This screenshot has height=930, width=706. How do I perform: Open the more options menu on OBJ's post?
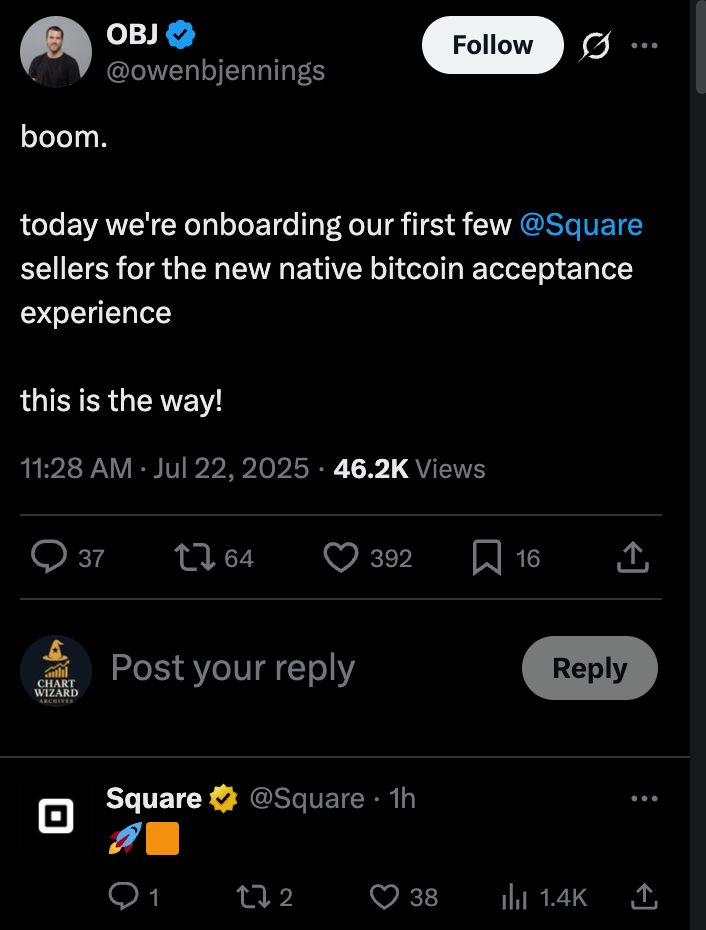tap(645, 46)
